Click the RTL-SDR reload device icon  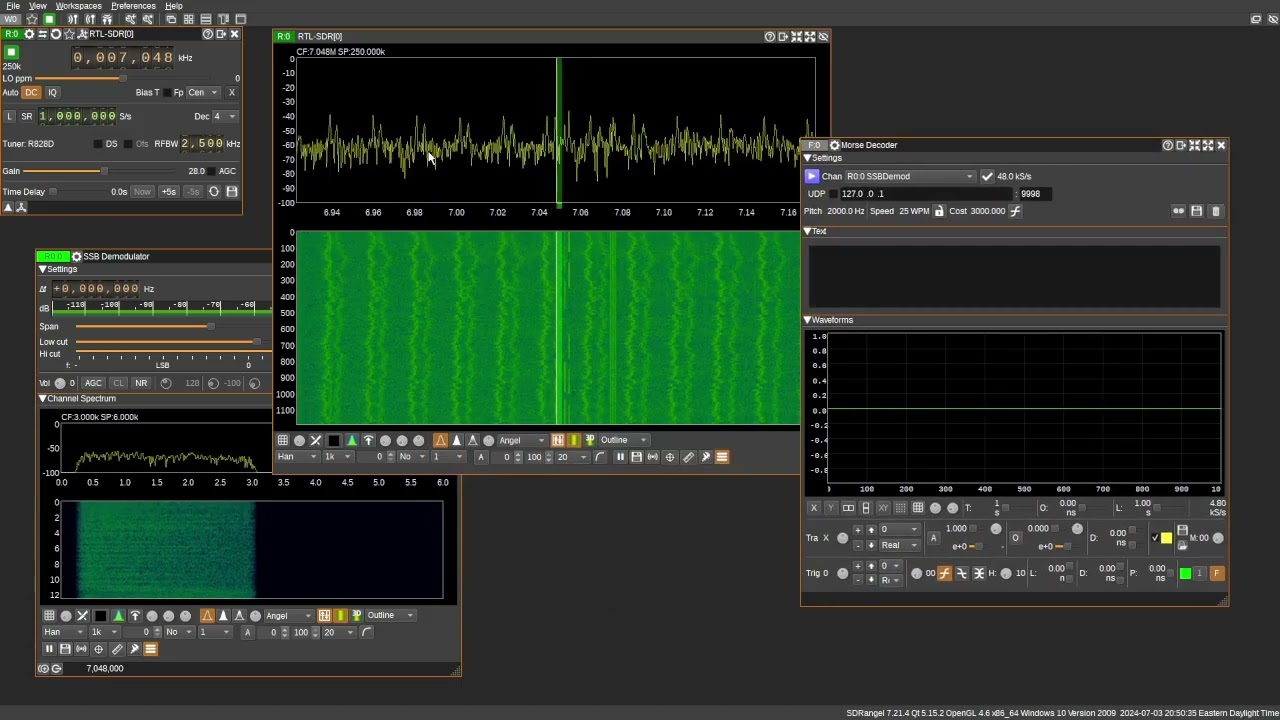point(57,34)
